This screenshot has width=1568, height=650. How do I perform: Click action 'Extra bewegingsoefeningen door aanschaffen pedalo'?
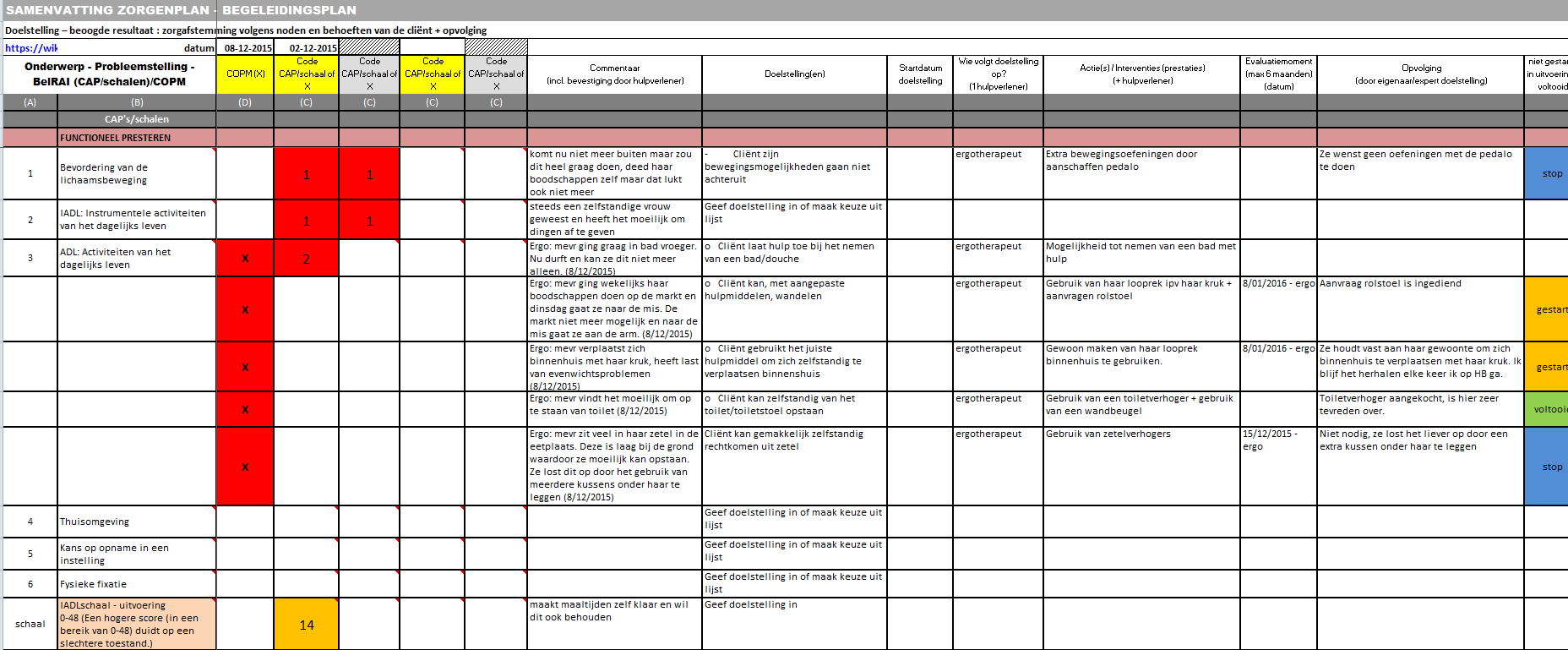click(1142, 173)
